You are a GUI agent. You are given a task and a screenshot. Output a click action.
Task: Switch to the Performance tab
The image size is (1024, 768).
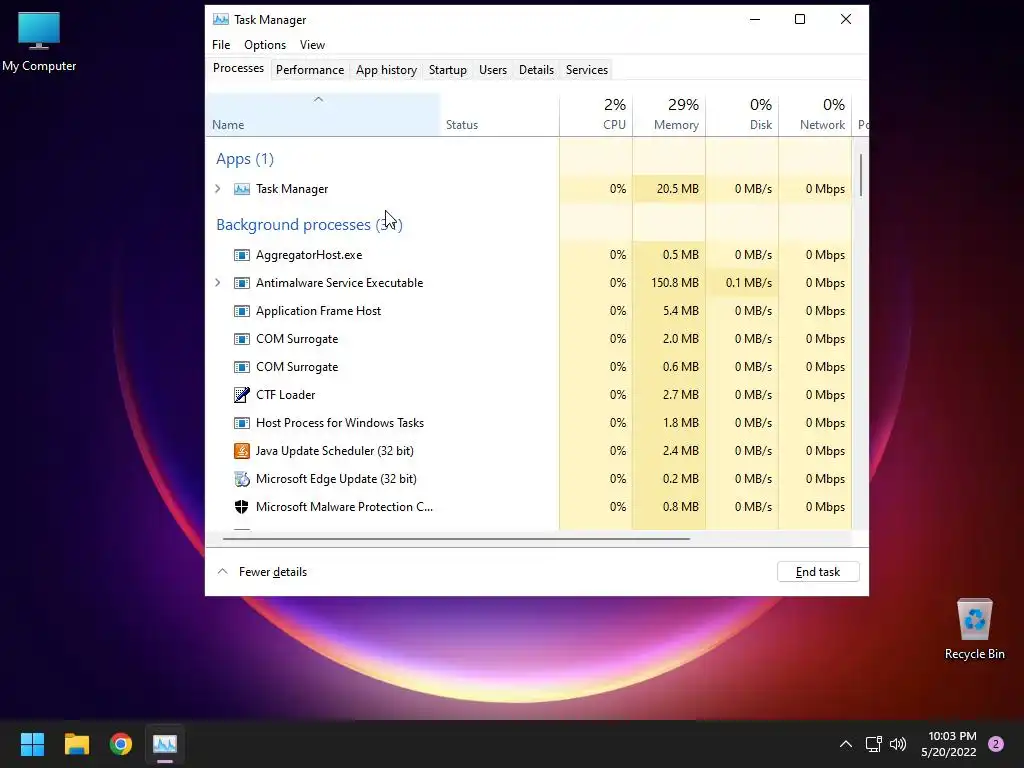pos(310,70)
